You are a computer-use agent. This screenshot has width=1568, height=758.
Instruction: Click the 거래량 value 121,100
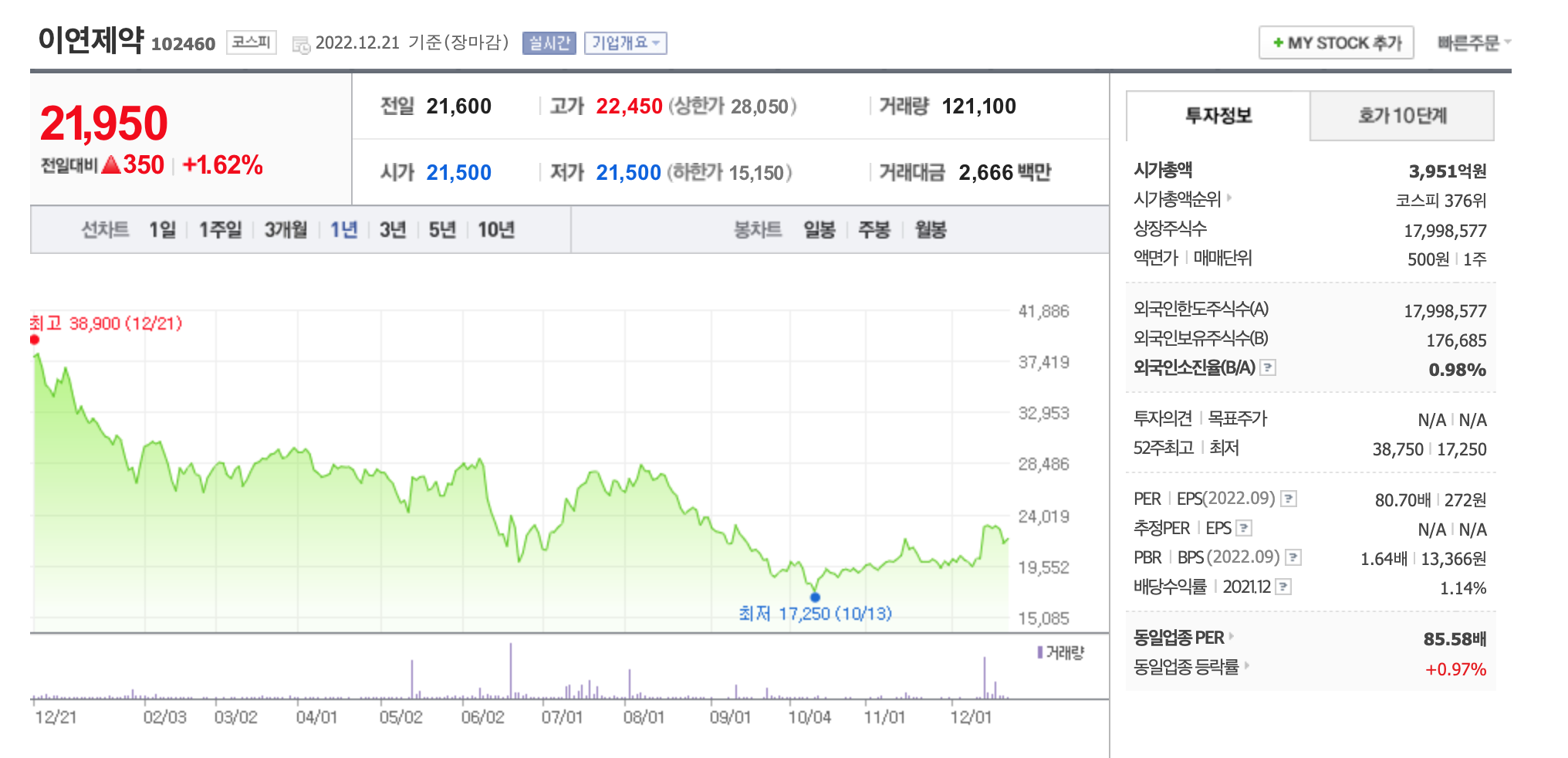tap(979, 107)
